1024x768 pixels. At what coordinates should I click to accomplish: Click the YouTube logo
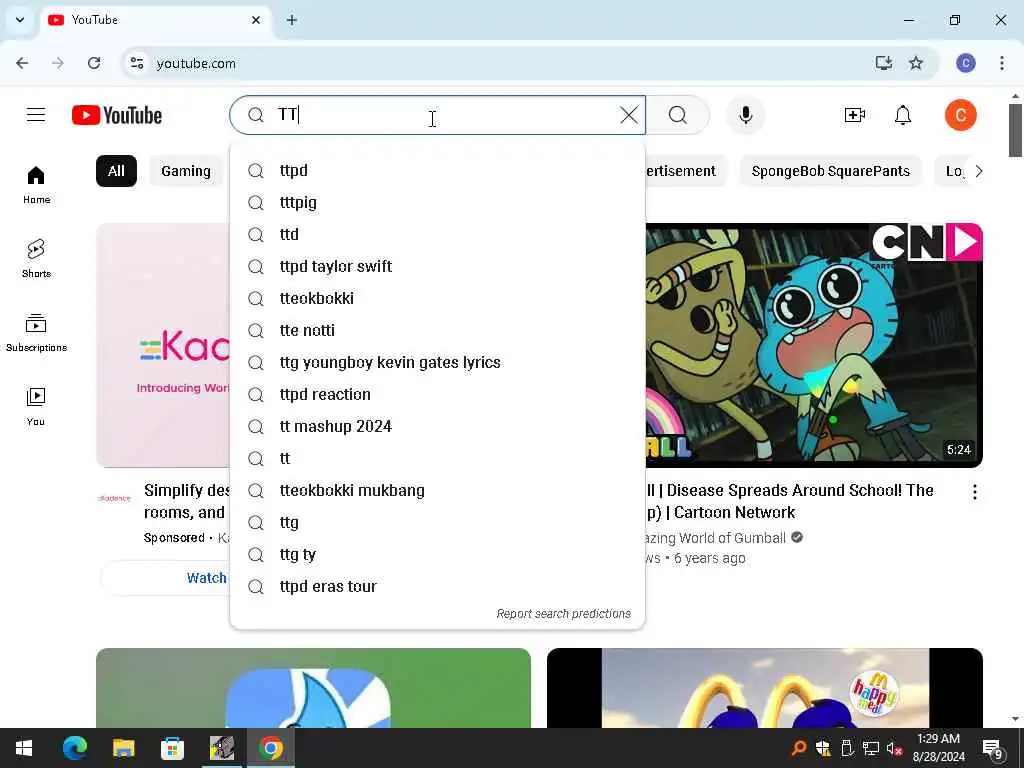tap(117, 115)
